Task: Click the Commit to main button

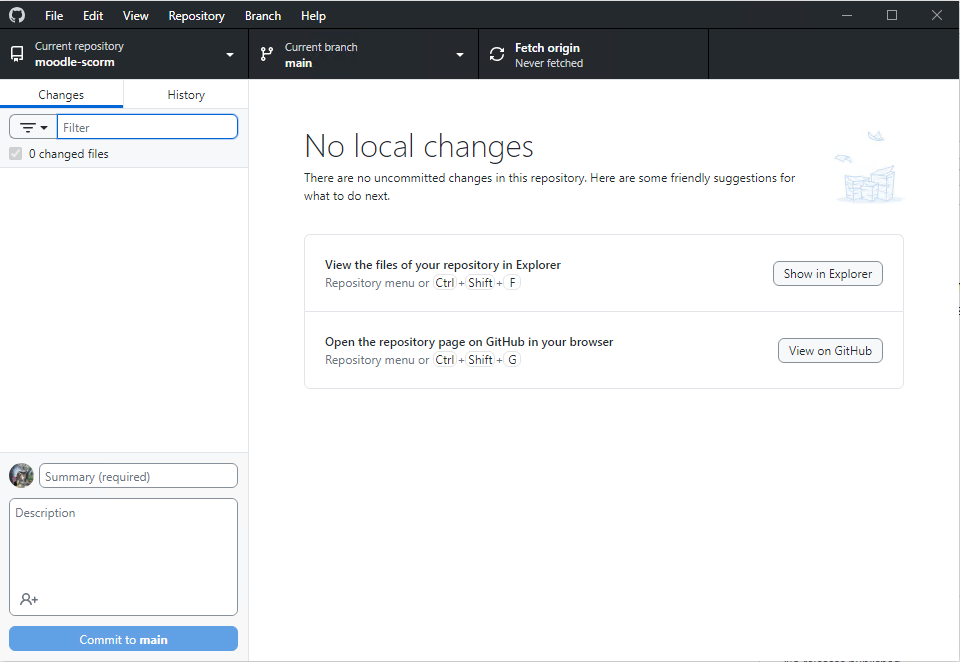Action: coord(123,639)
